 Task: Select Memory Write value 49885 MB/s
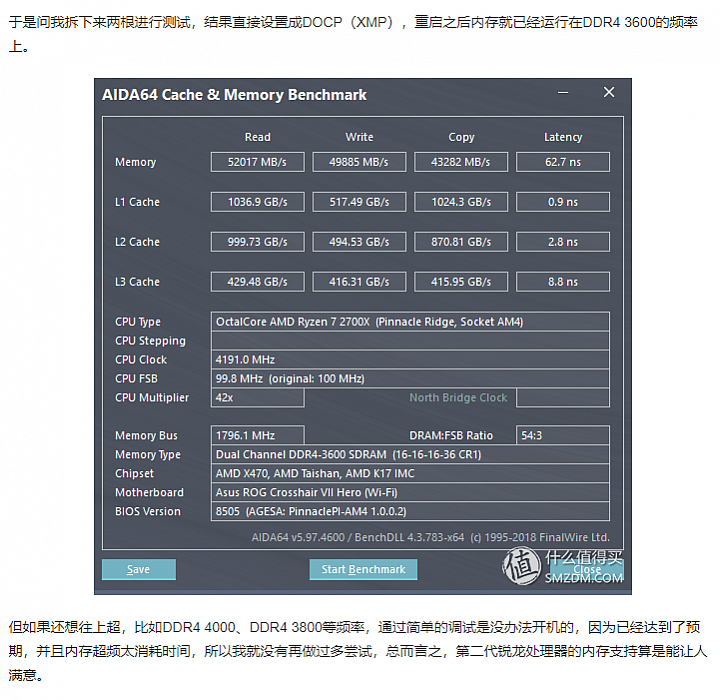click(x=359, y=162)
